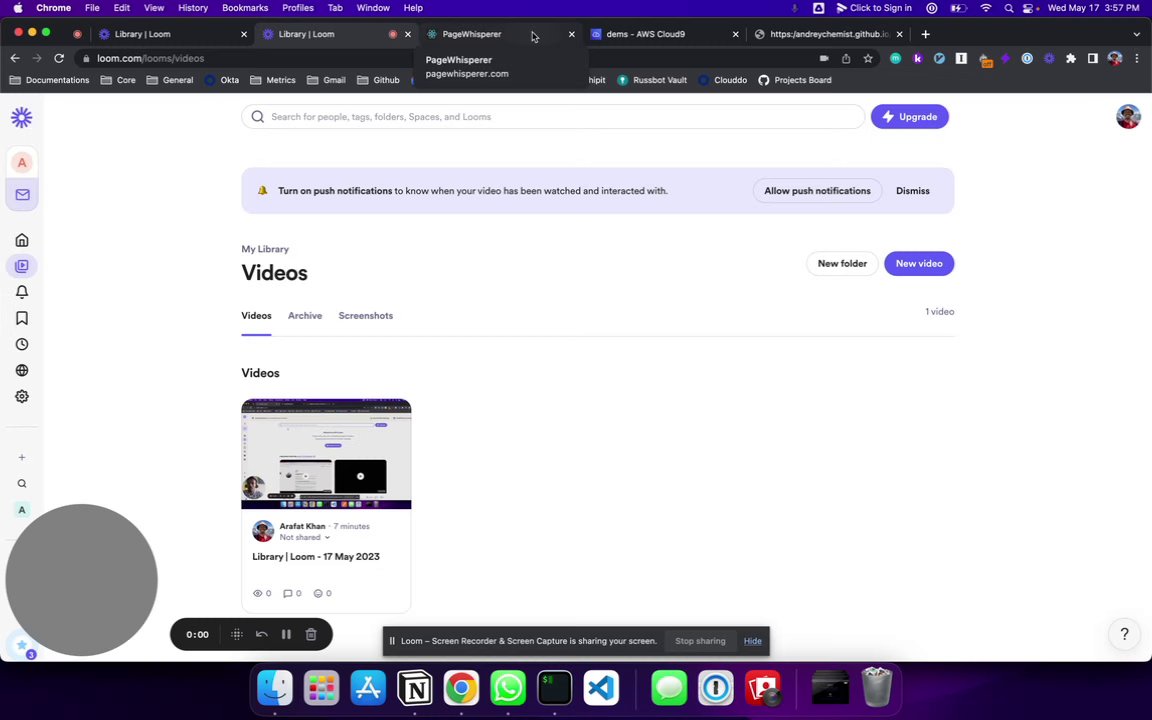
Task: Hide the screen sharing notification bar
Action: pyautogui.click(x=752, y=641)
